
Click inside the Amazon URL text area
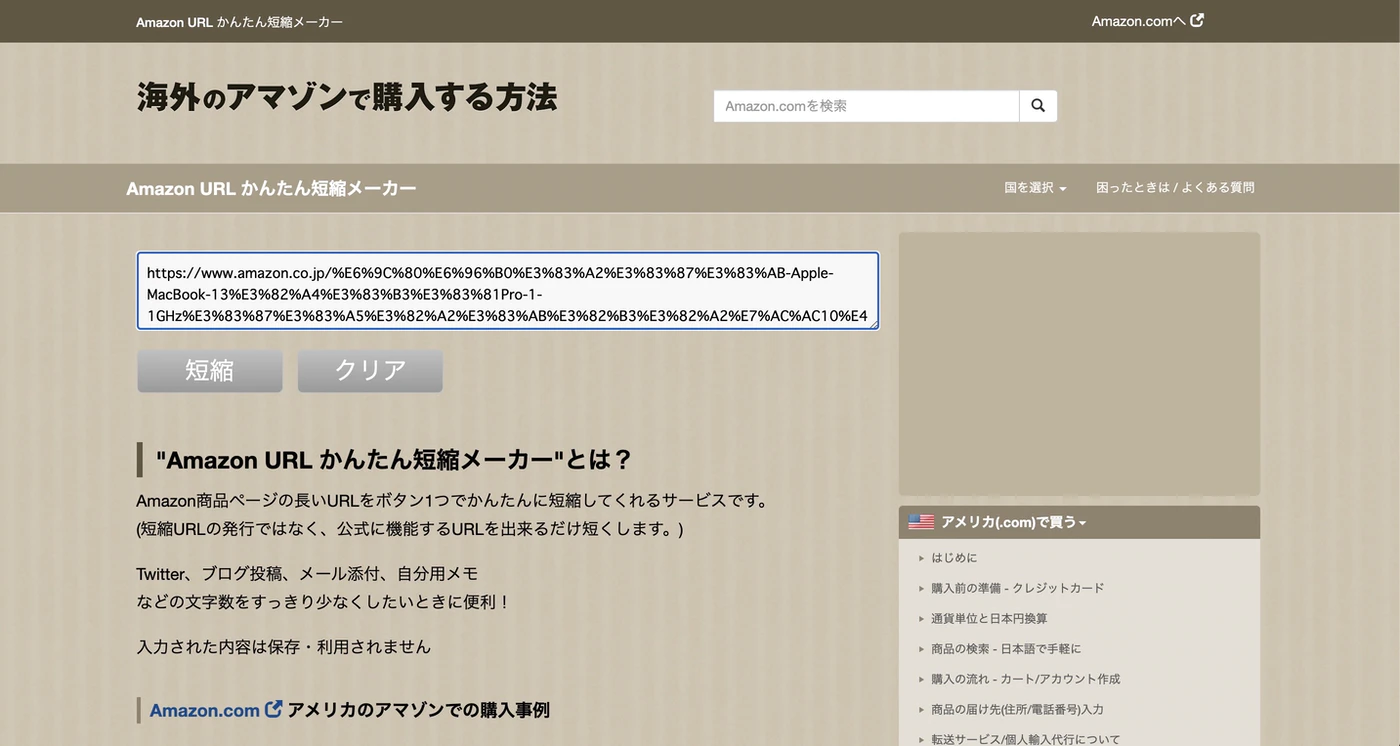(x=508, y=291)
